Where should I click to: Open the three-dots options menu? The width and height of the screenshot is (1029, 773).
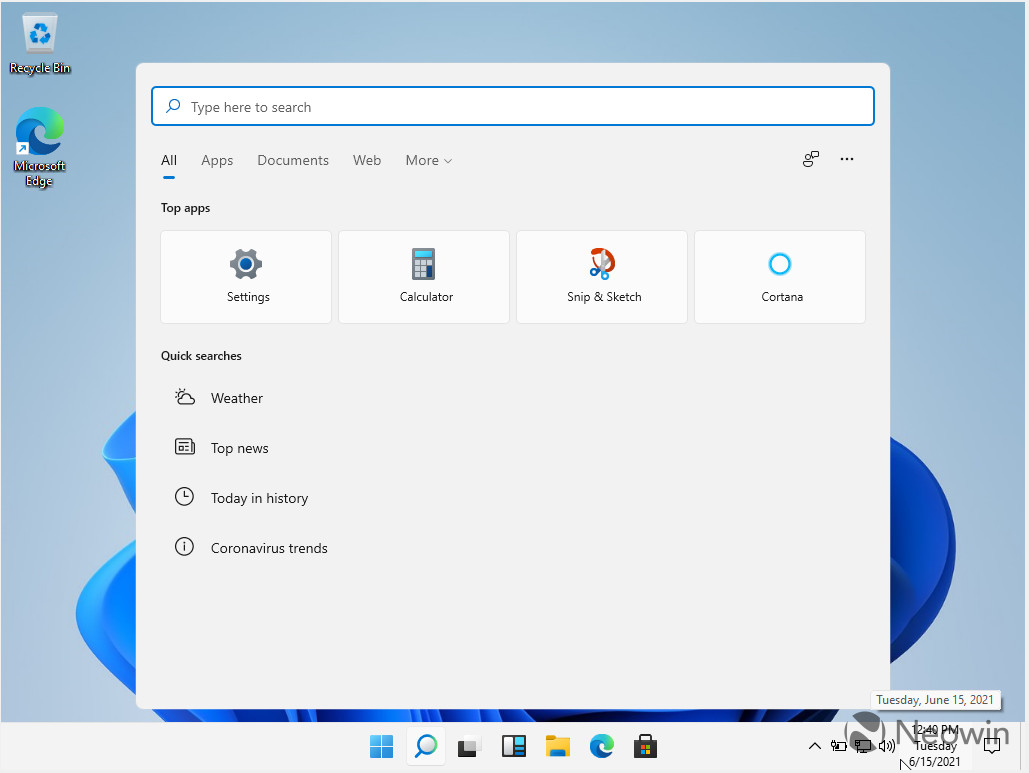pyautogui.click(x=847, y=159)
